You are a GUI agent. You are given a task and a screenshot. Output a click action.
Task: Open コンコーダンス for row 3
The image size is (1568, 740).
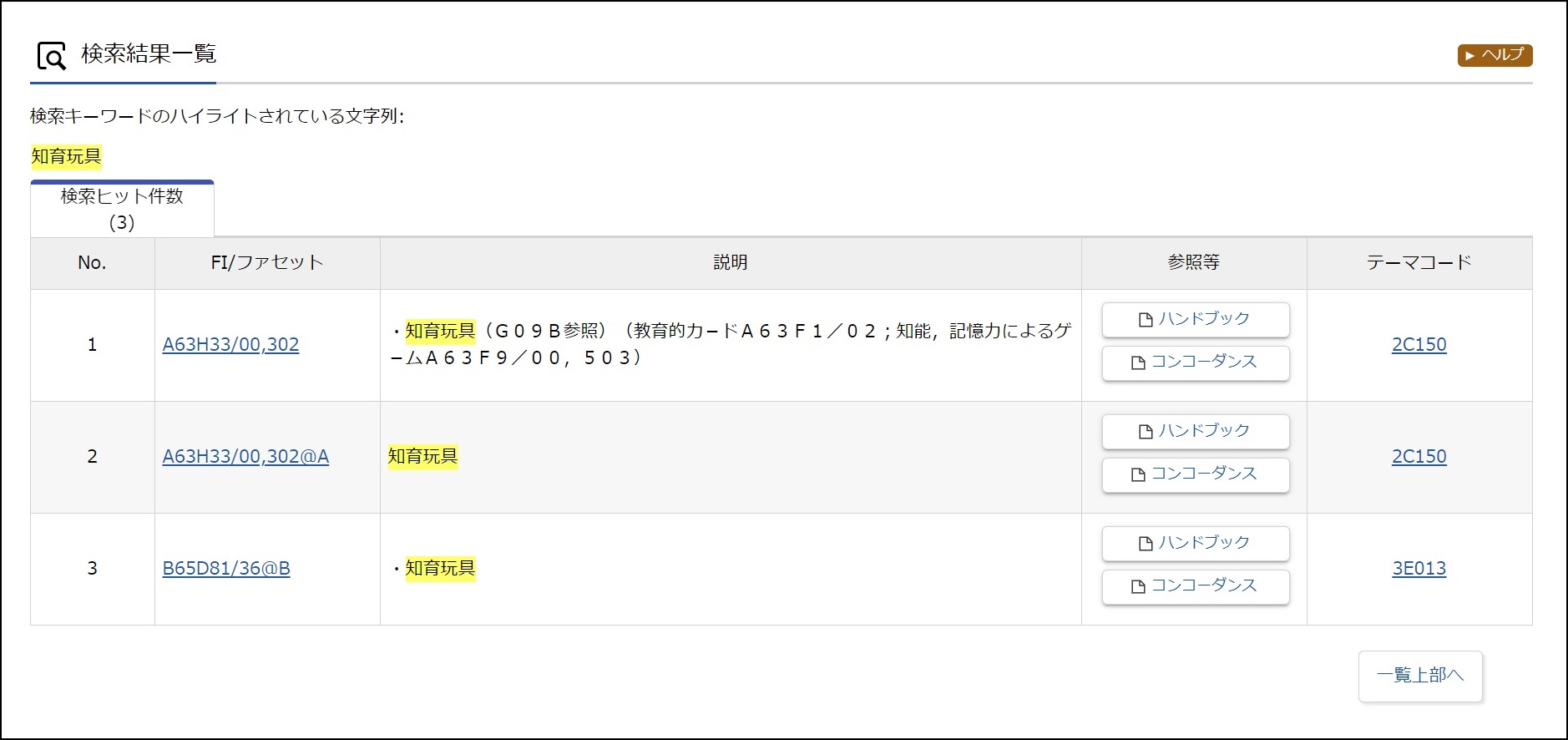click(1195, 586)
